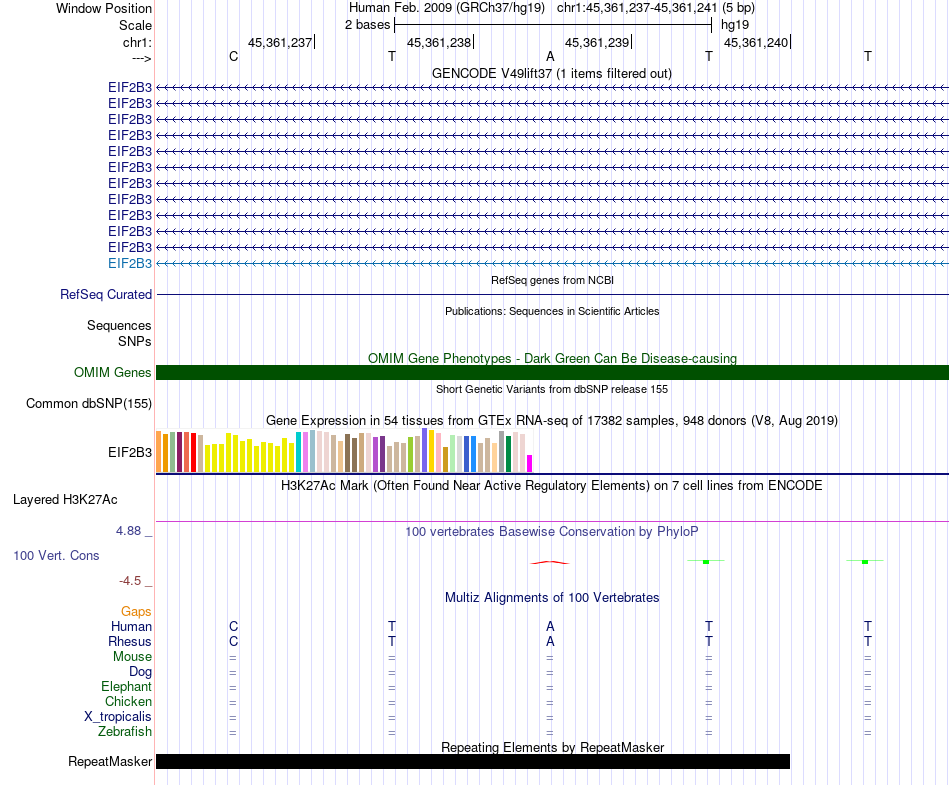Click the light-blue EIF2B3 transcript label

click(130, 263)
